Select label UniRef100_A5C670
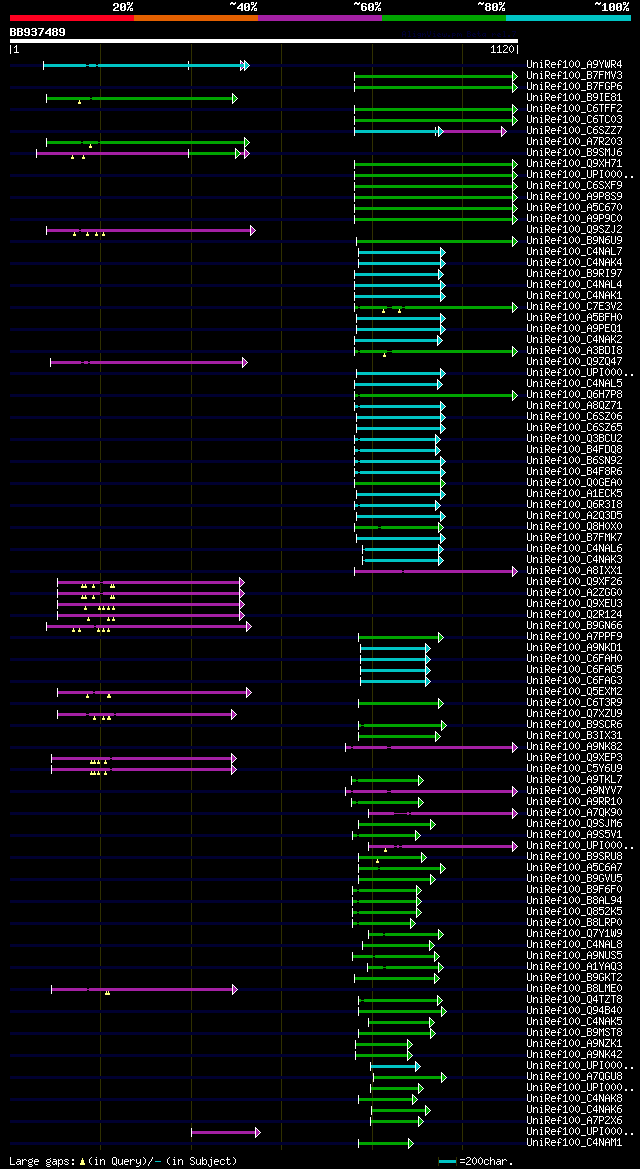 click(x=574, y=208)
